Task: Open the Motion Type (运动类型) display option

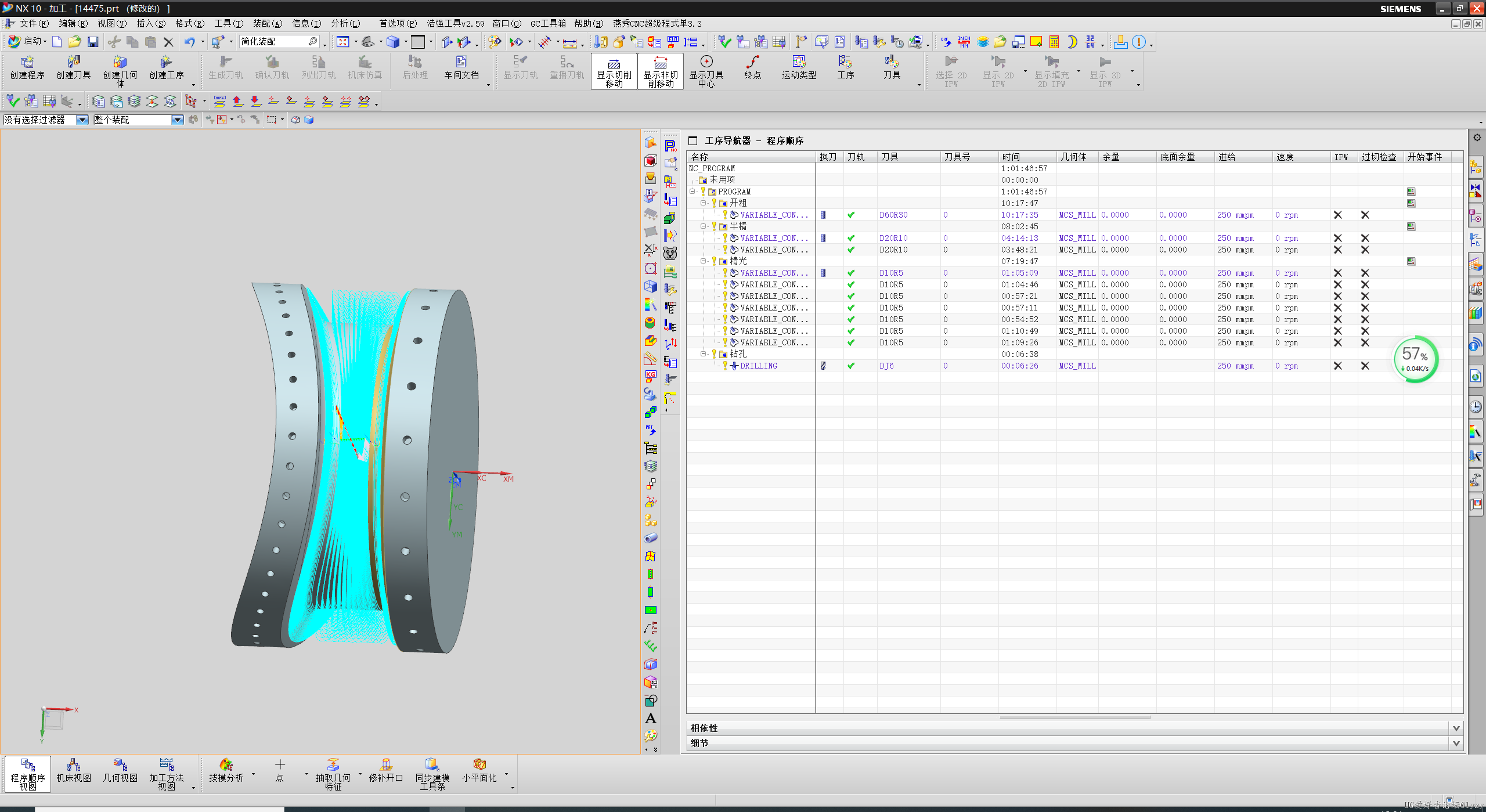Action: pos(799,68)
